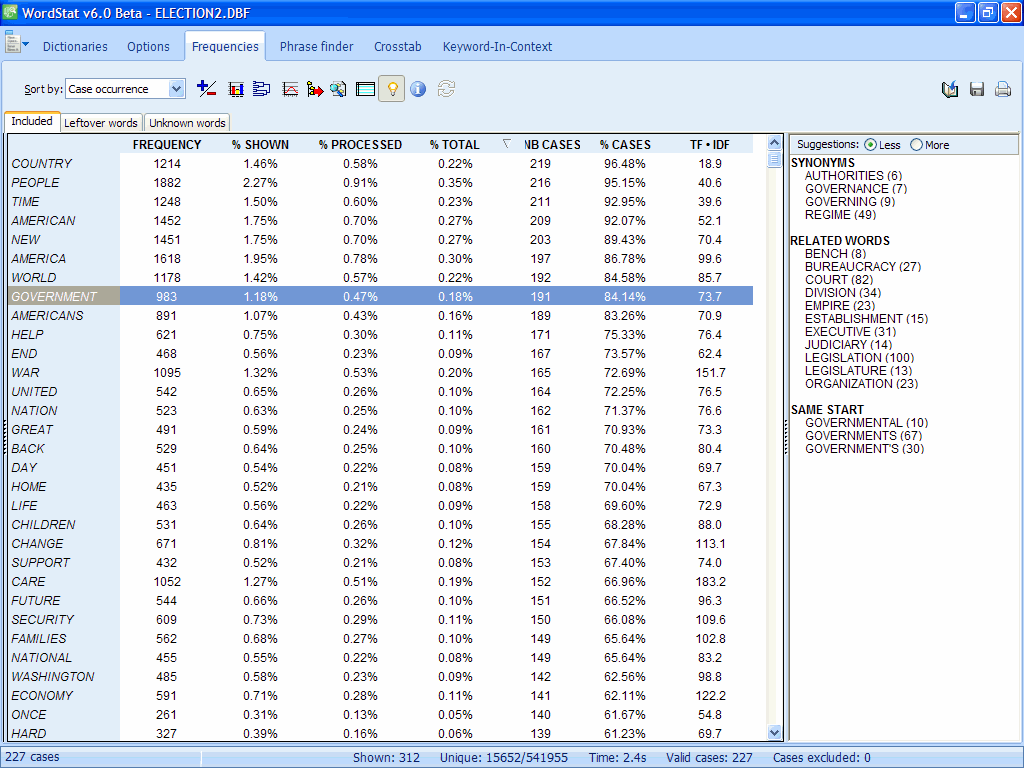Viewport: 1024px width, 768px height.
Task: Toggle the table view icon in toolbar
Action: [365, 89]
